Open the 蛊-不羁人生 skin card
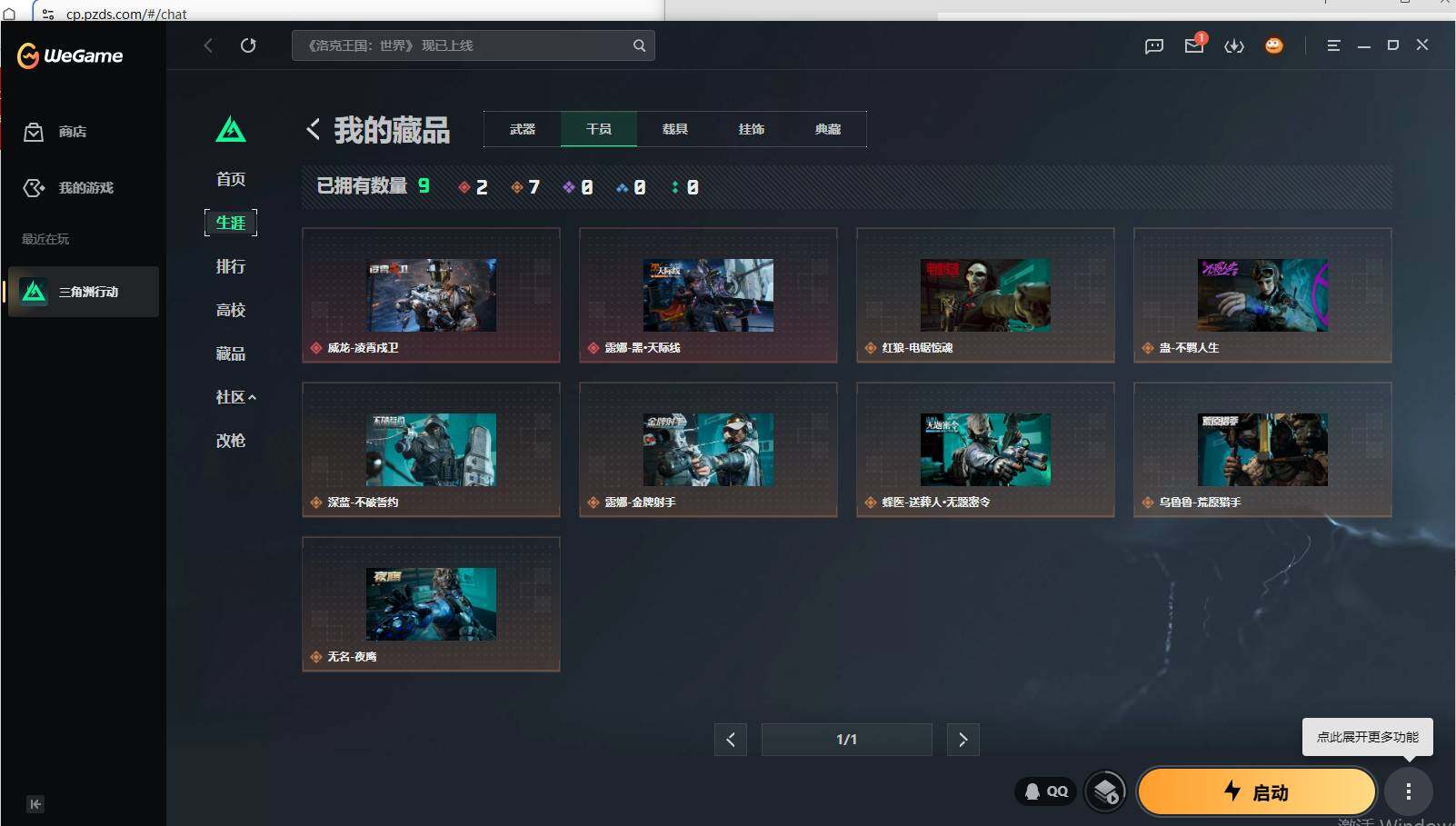This screenshot has width=1456, height=826. point(1262,295)
